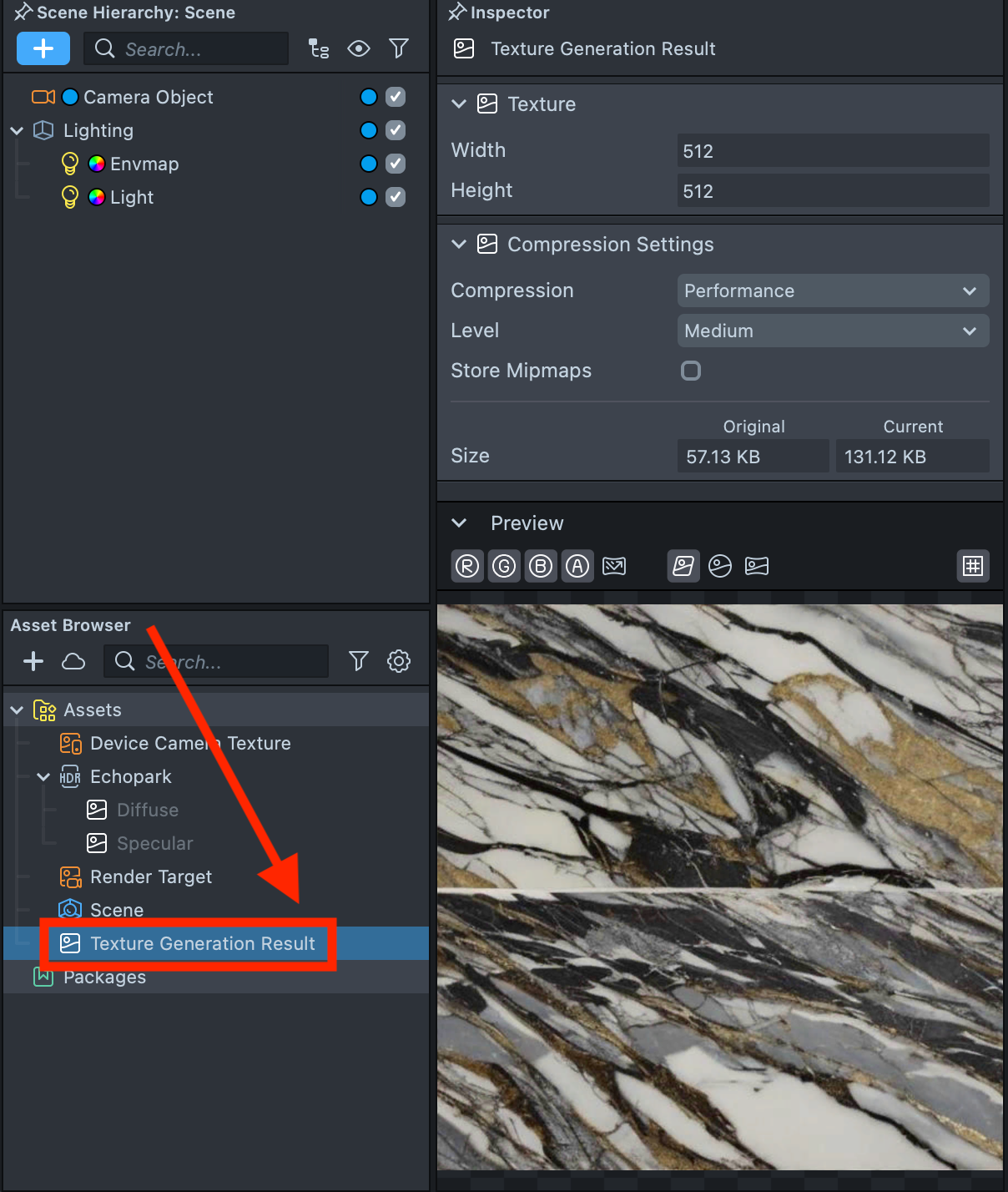The width and height of the screenshot is (1008, 1192).
Task: Select the Echopark HDR asset
Action: tap(130, 776)
